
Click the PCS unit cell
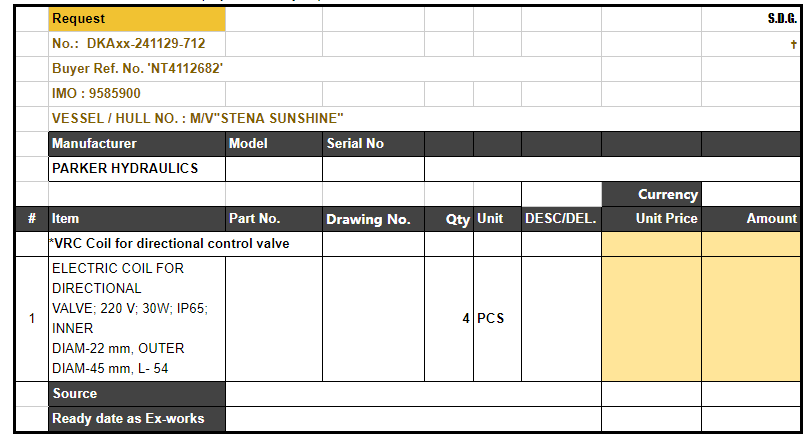point(497,319)
